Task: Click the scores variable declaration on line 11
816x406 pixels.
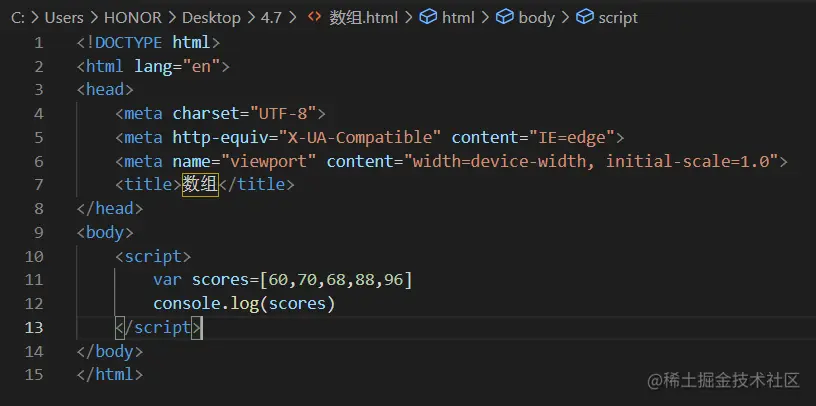Action: [x=221, y=280]
